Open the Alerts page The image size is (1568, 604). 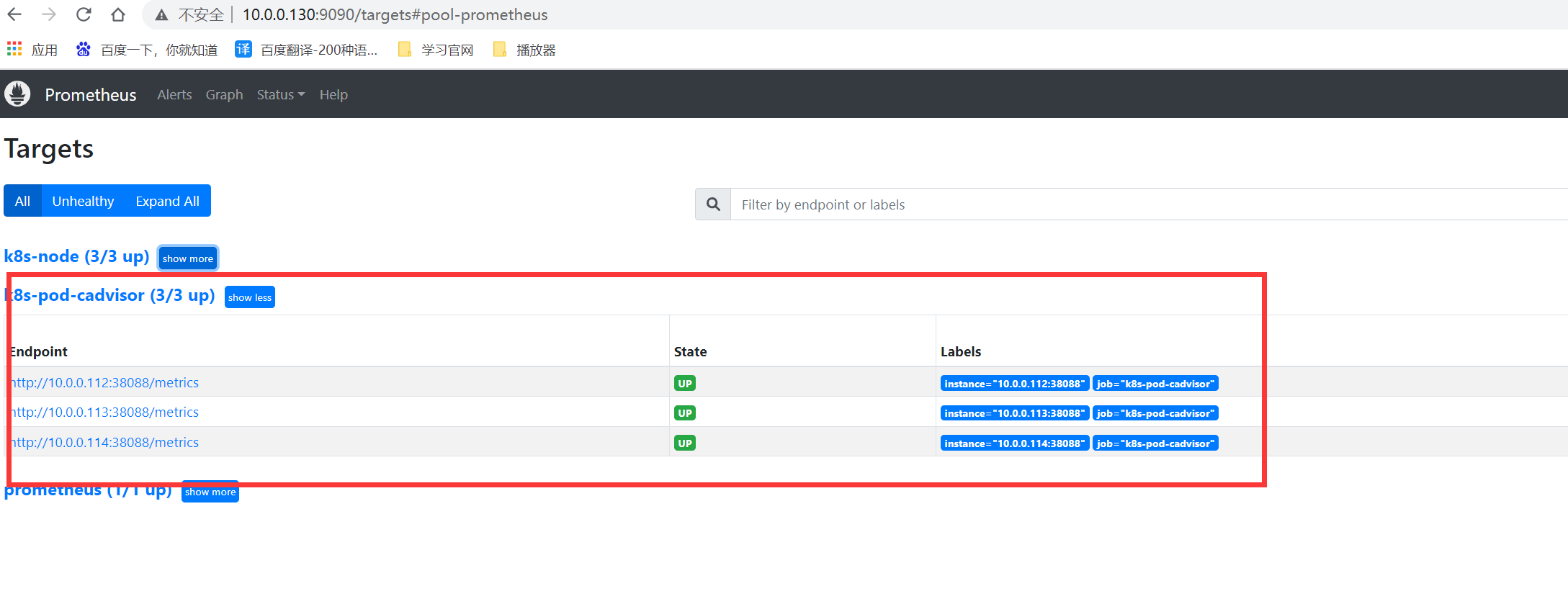[174, 94]
